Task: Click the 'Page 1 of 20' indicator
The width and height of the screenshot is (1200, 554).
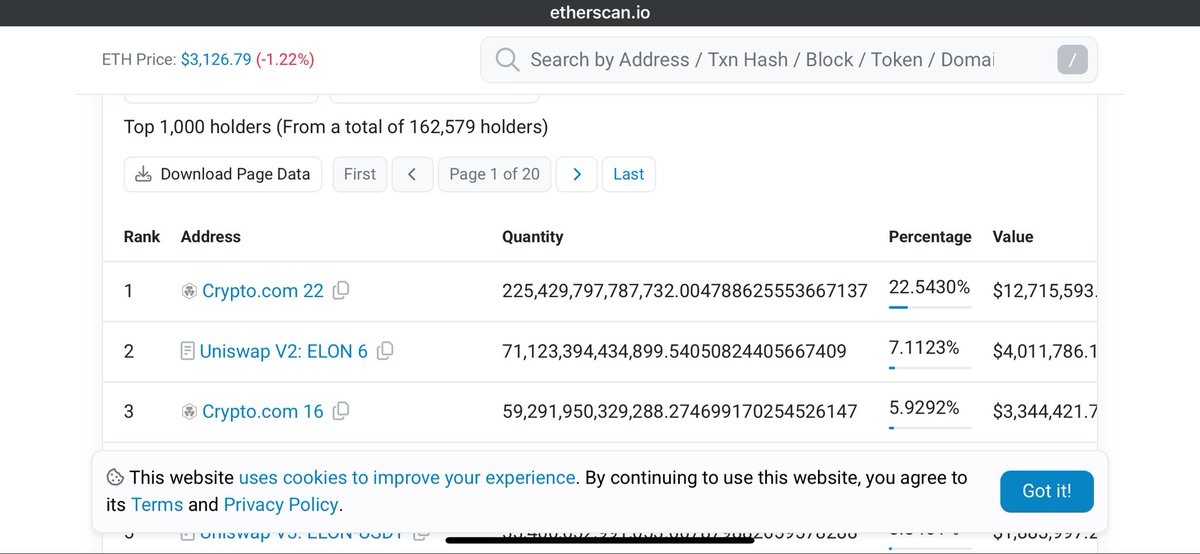Action: coord(494,174)
